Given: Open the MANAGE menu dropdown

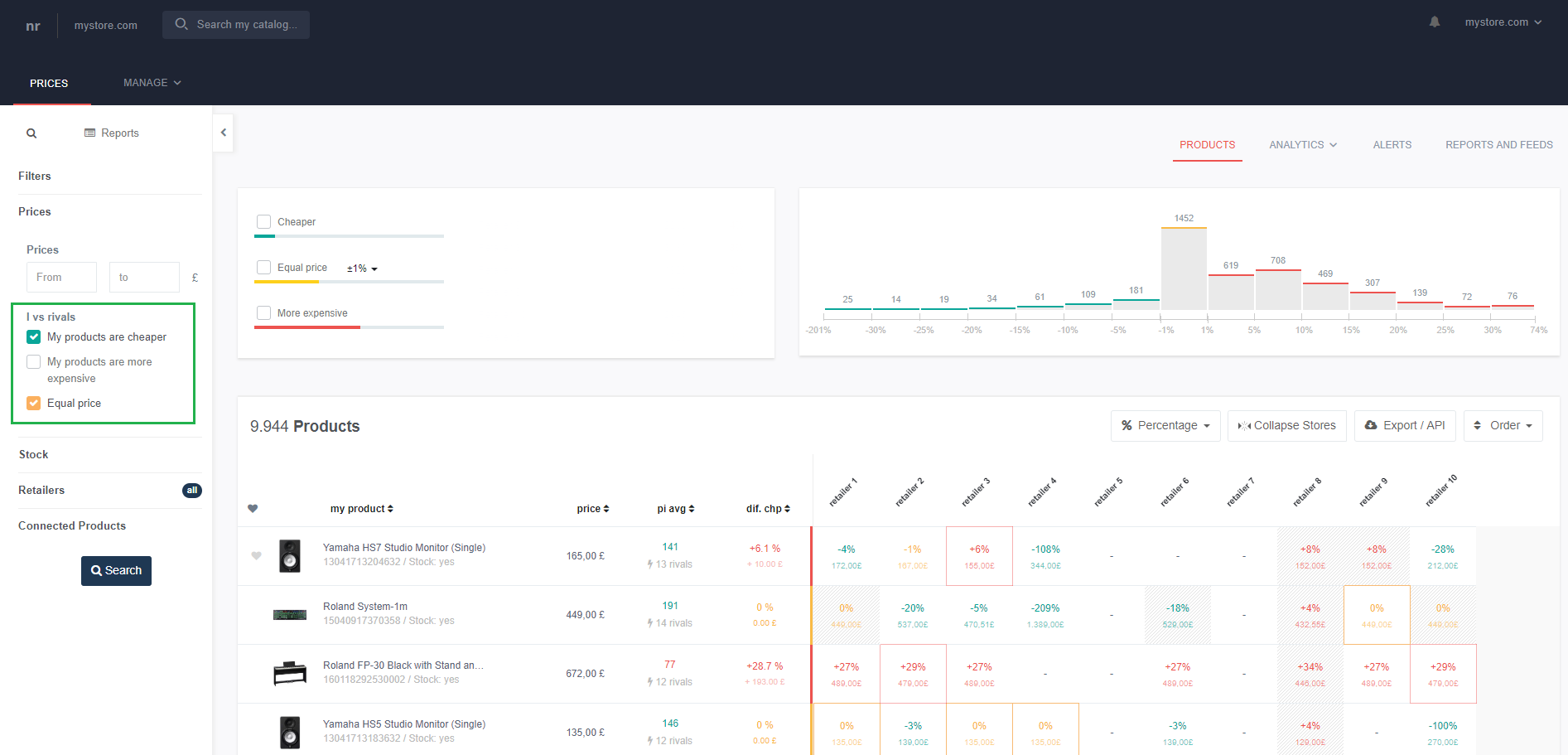Looking at the screenshot, I should (152, 83).
